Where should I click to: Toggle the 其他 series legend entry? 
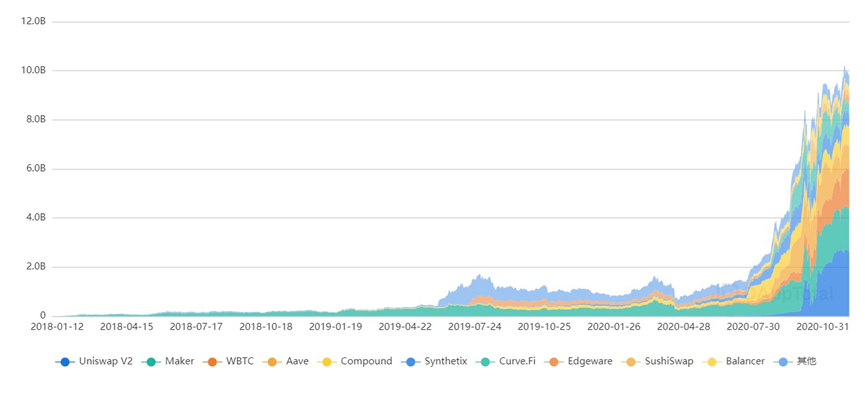795,362
